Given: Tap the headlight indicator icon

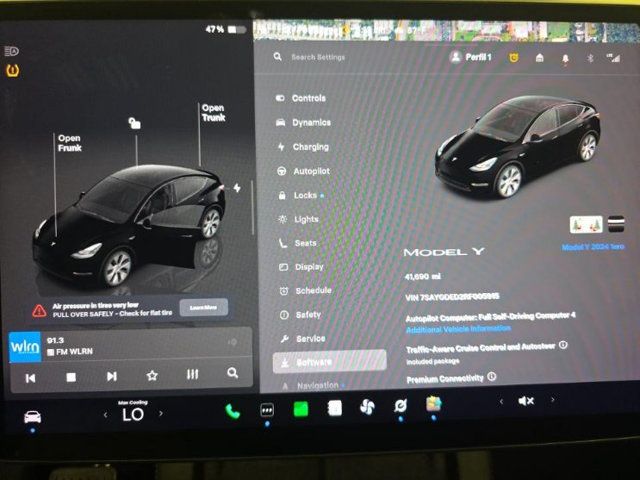Looking at the screenshot, I should pyautogui.click(x=11, y=51).
